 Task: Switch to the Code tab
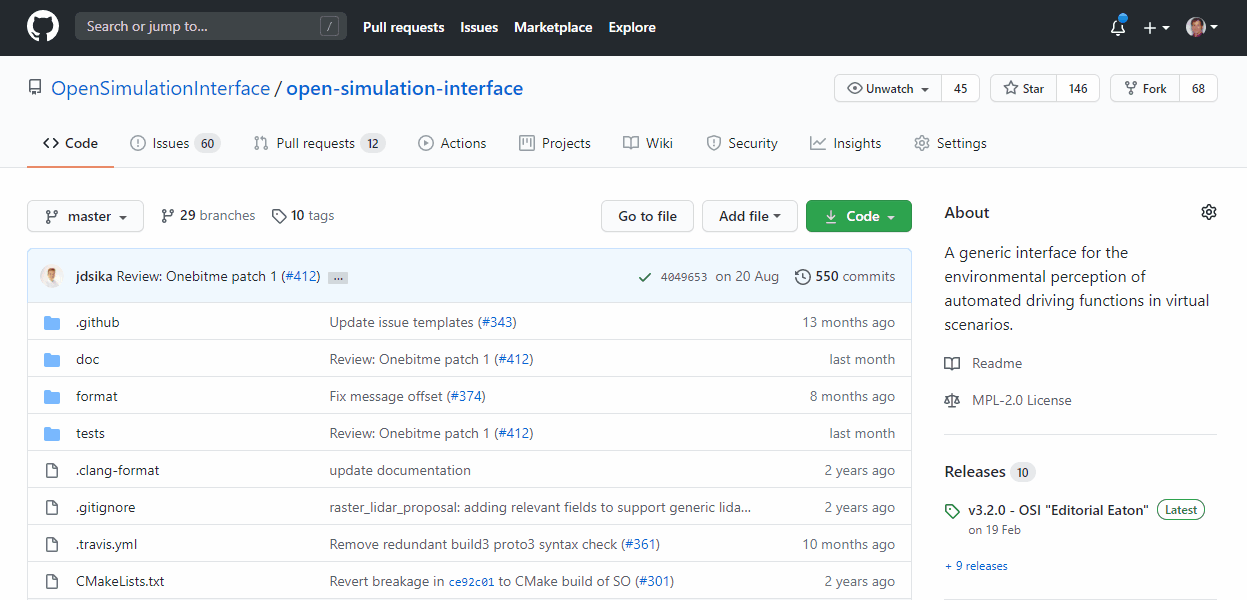70,143
